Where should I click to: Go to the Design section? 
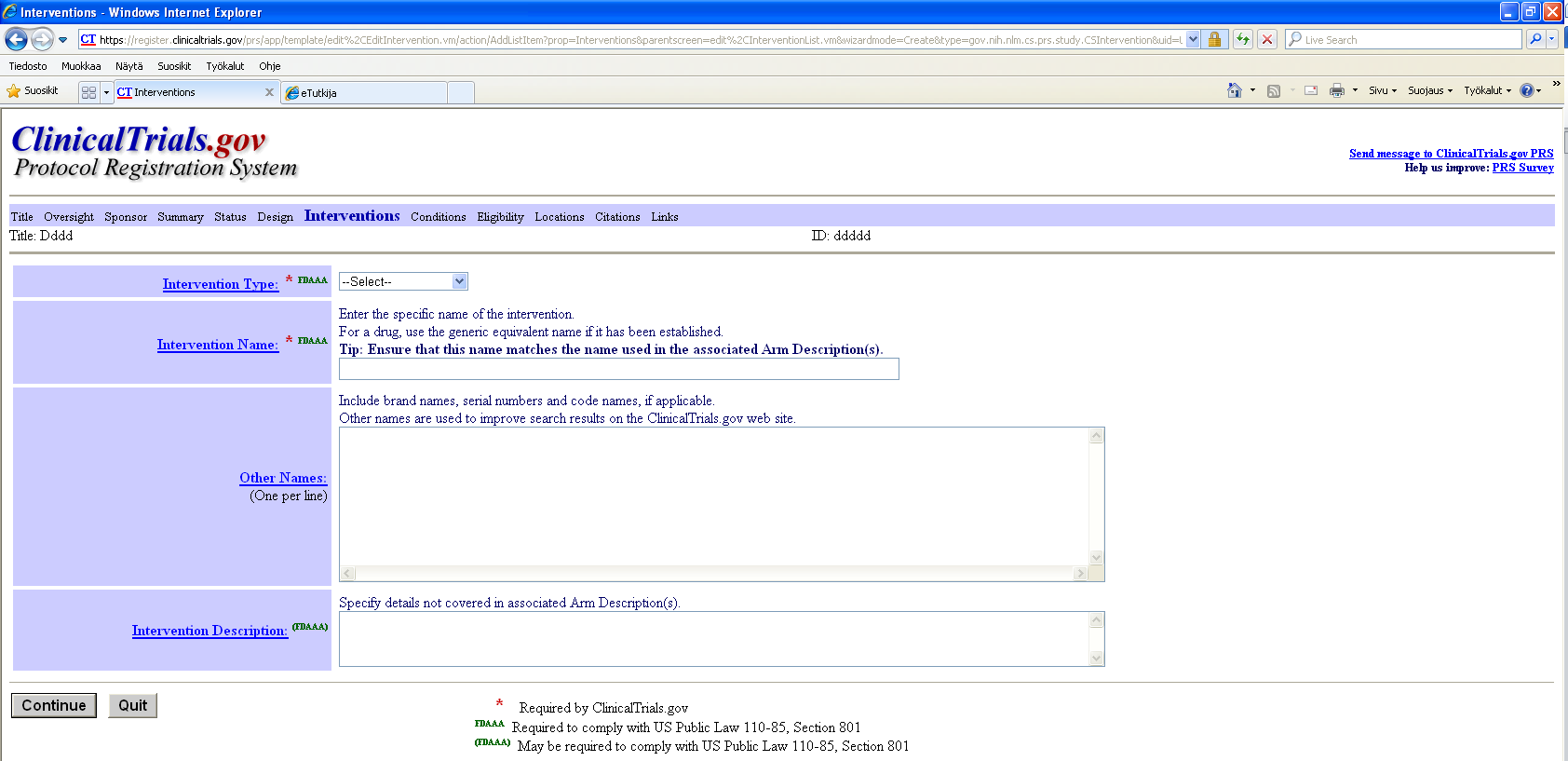[x=275, y=217]
